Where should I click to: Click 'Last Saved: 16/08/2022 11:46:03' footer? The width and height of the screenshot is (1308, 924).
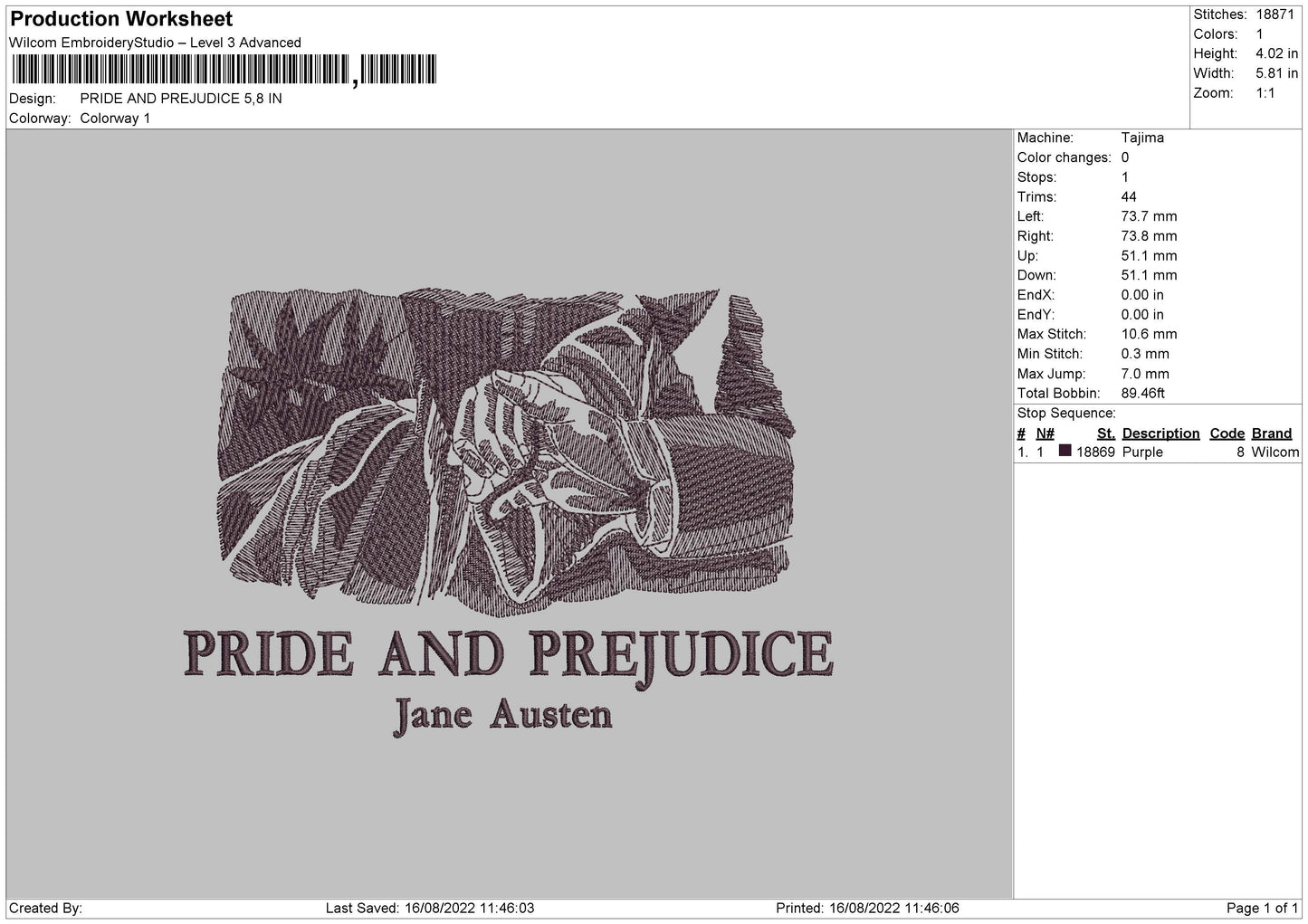(x=430, y=908)
